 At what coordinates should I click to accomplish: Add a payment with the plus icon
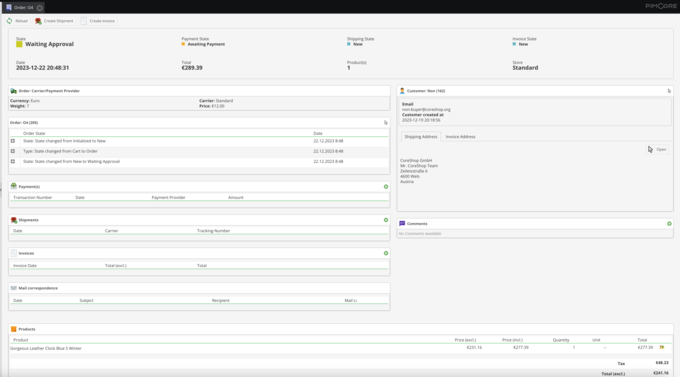[x=386, y=187]
